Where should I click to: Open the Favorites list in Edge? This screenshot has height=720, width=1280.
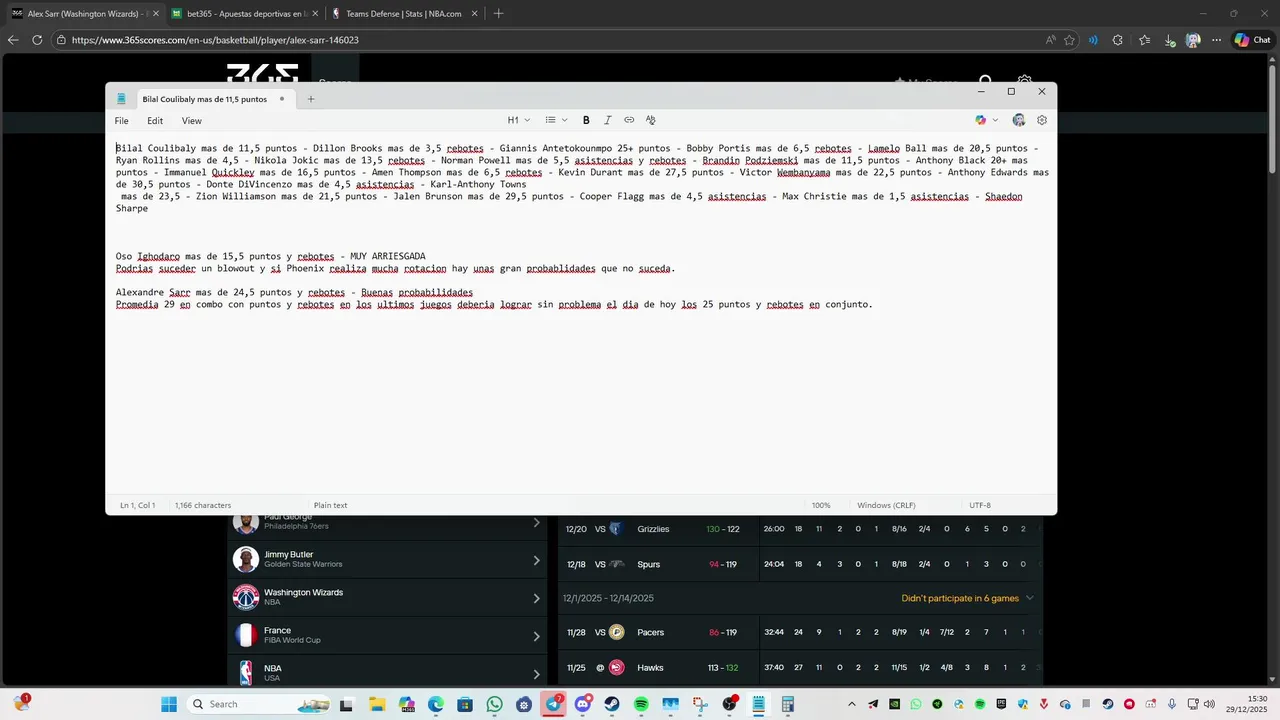coord(1144,40)
